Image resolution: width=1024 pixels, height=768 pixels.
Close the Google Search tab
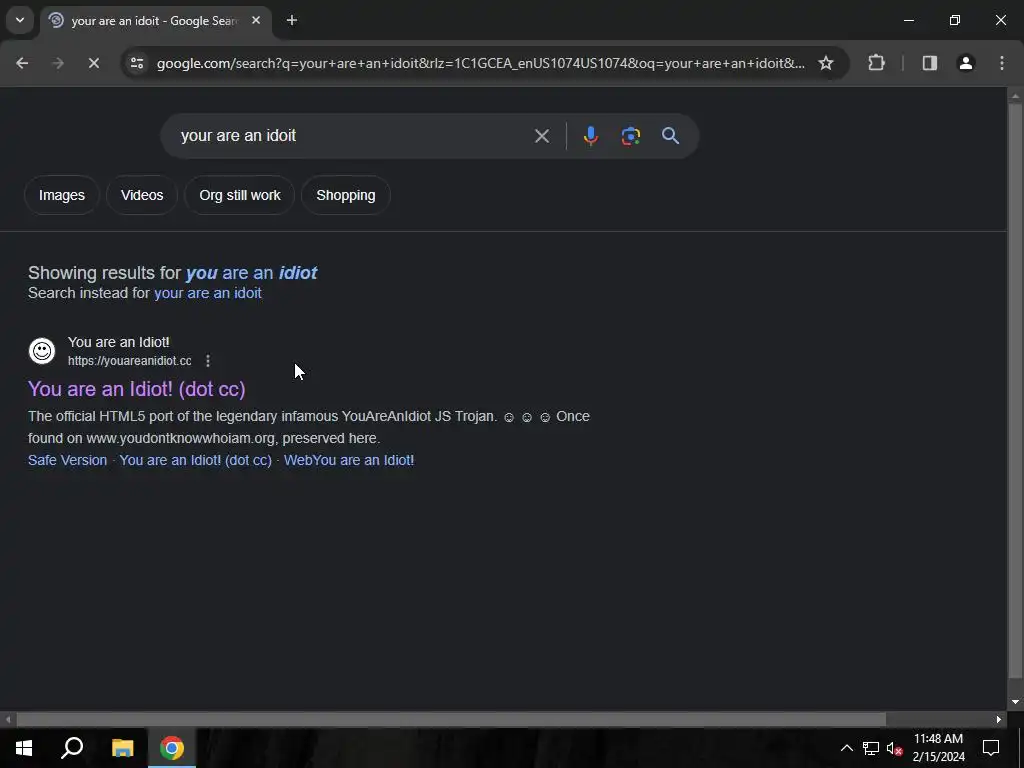256,20
